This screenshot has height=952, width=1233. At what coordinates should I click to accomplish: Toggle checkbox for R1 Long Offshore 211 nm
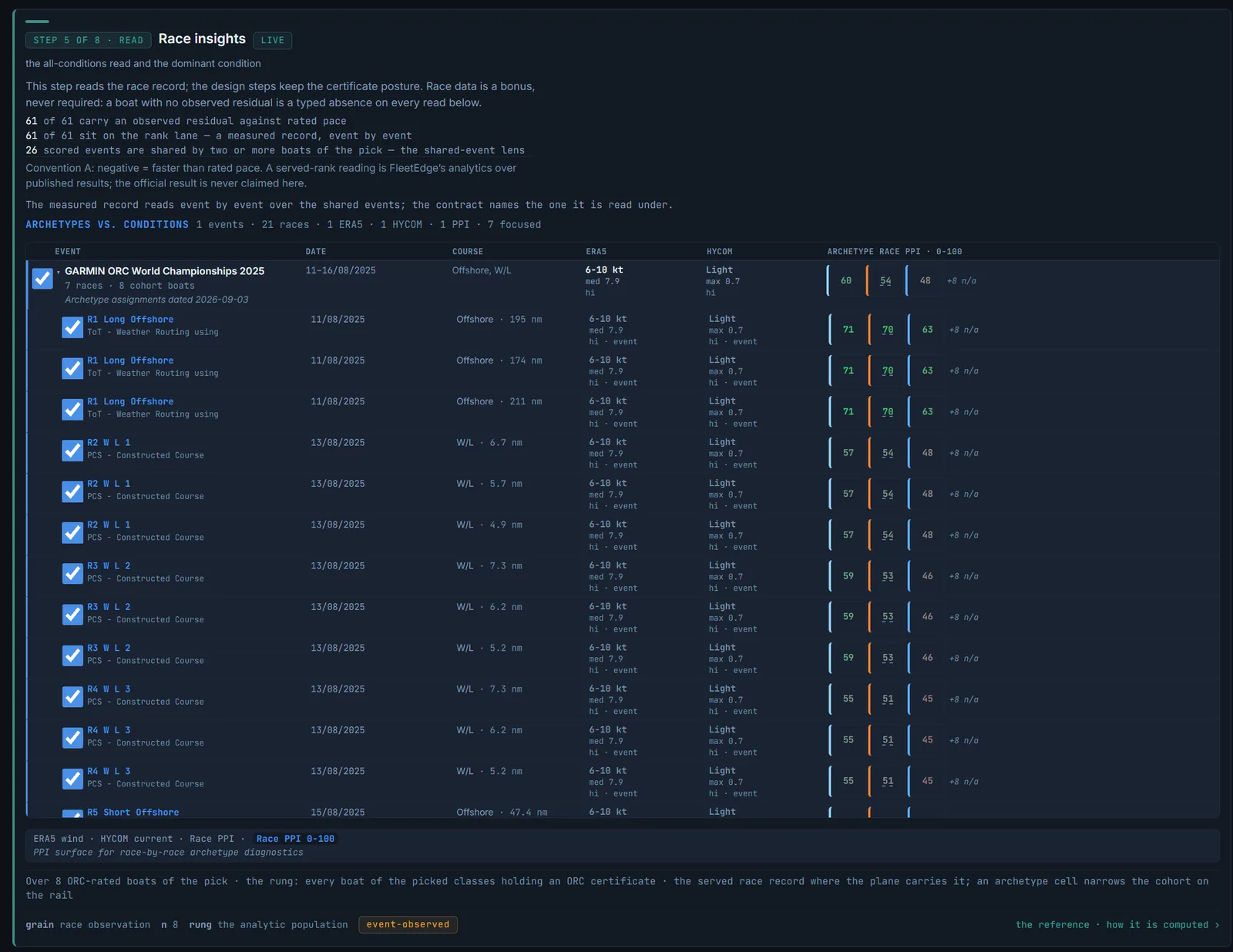(x=72, y=409)
